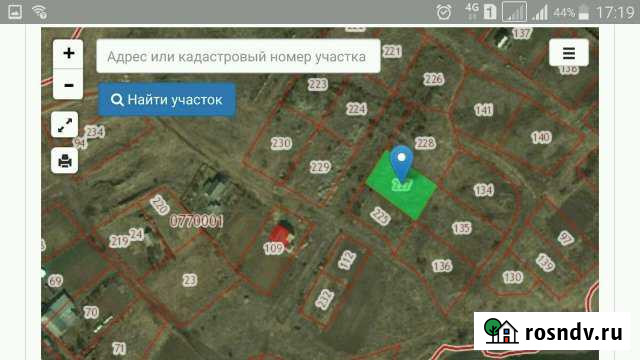Select parcel labeled 228
This screenshot has height=360, width=640.
[425, 143]
